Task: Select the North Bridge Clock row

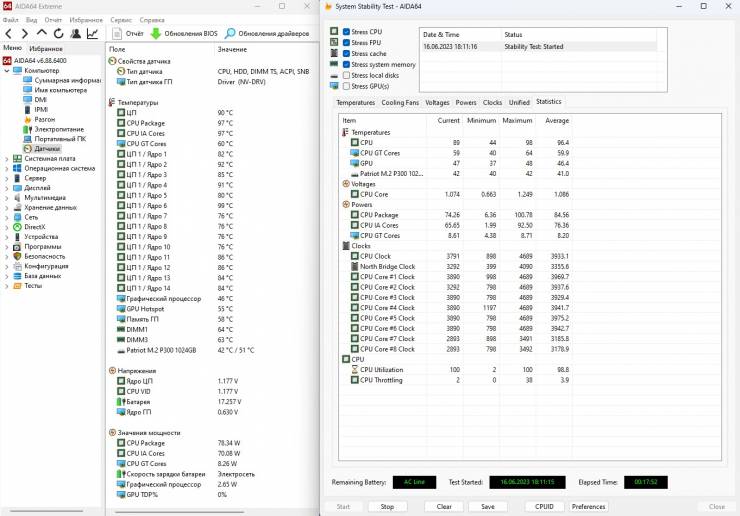Action: 455,266
